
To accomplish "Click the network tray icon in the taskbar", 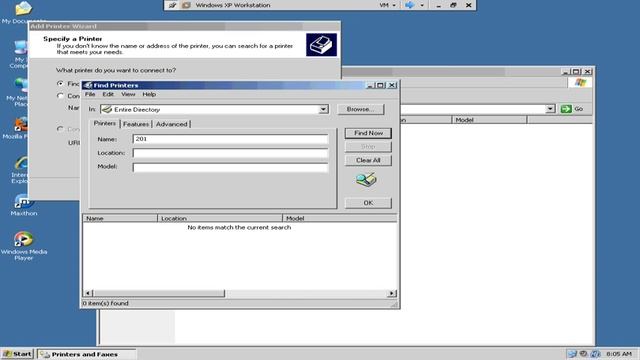I will 572,354.
